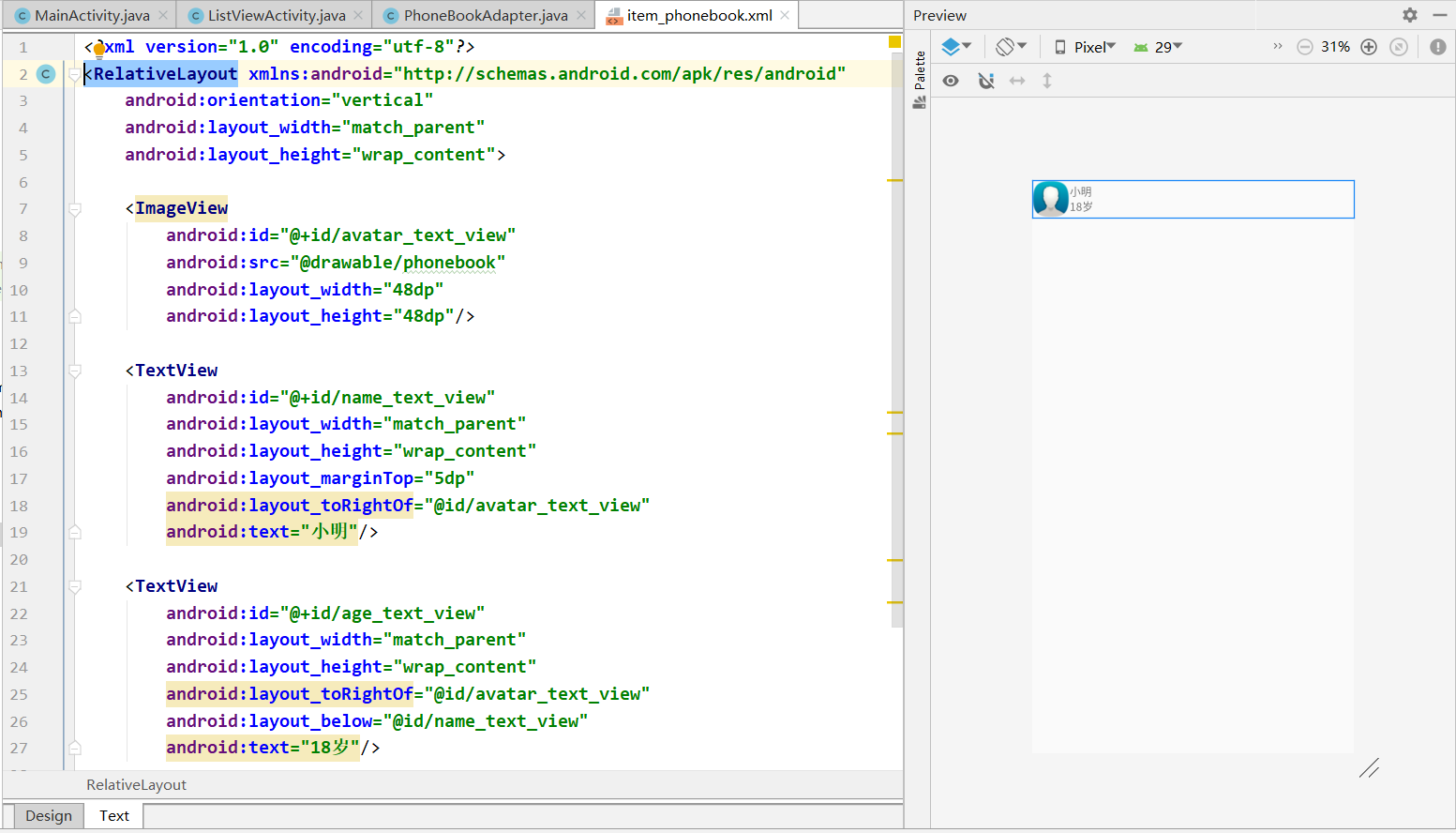1456x833 pixels.
Task: Open the Design Surface layers dropdown
Action: [x=956, y=47]
